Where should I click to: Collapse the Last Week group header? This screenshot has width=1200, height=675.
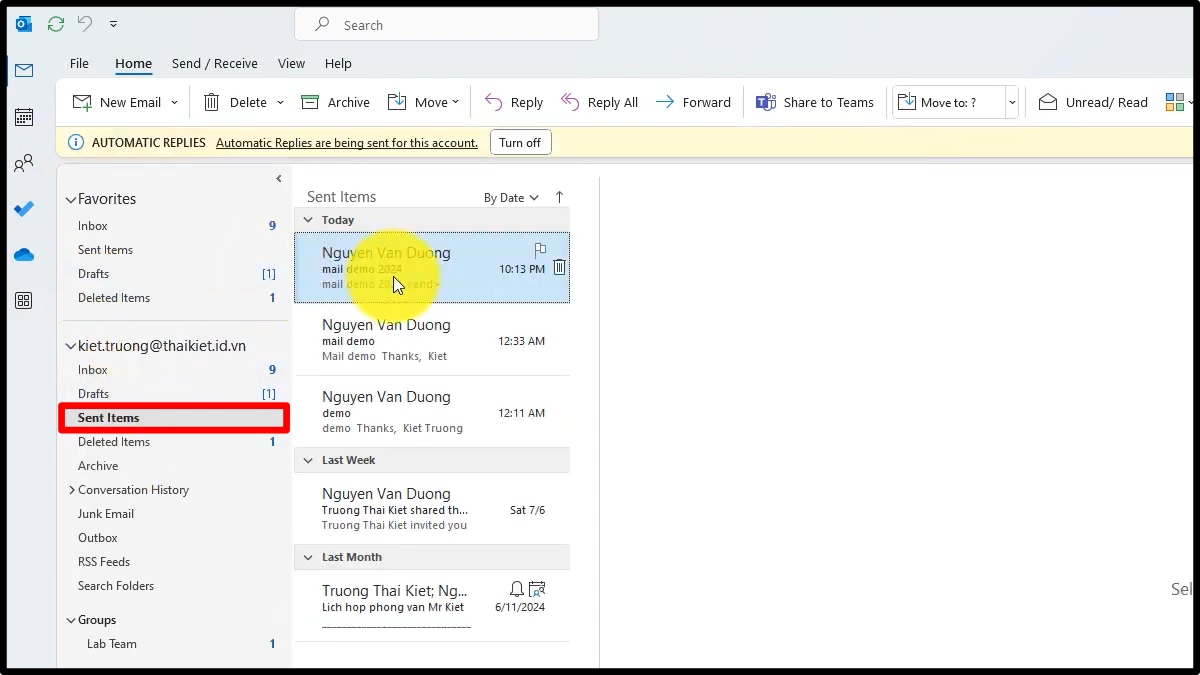[309, 460]
